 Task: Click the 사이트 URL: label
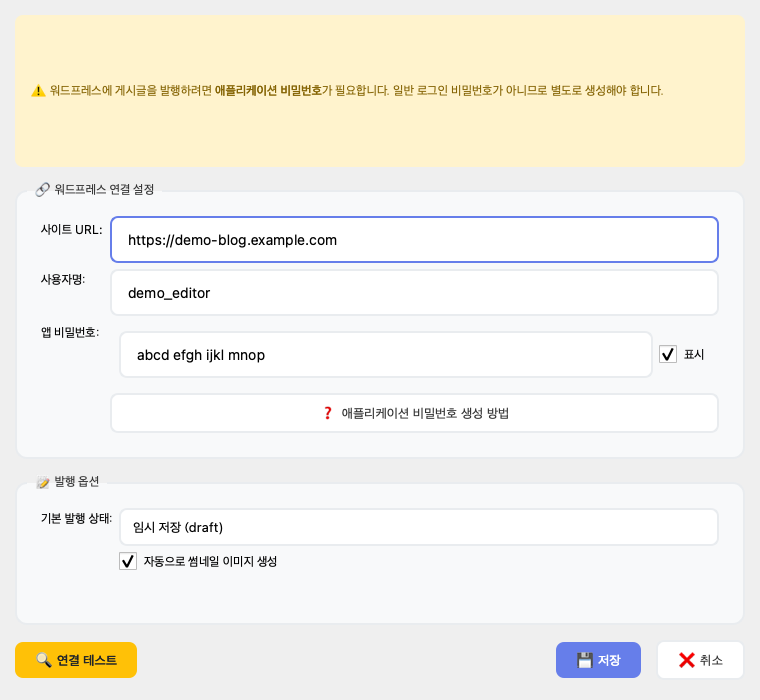[72, 229]
